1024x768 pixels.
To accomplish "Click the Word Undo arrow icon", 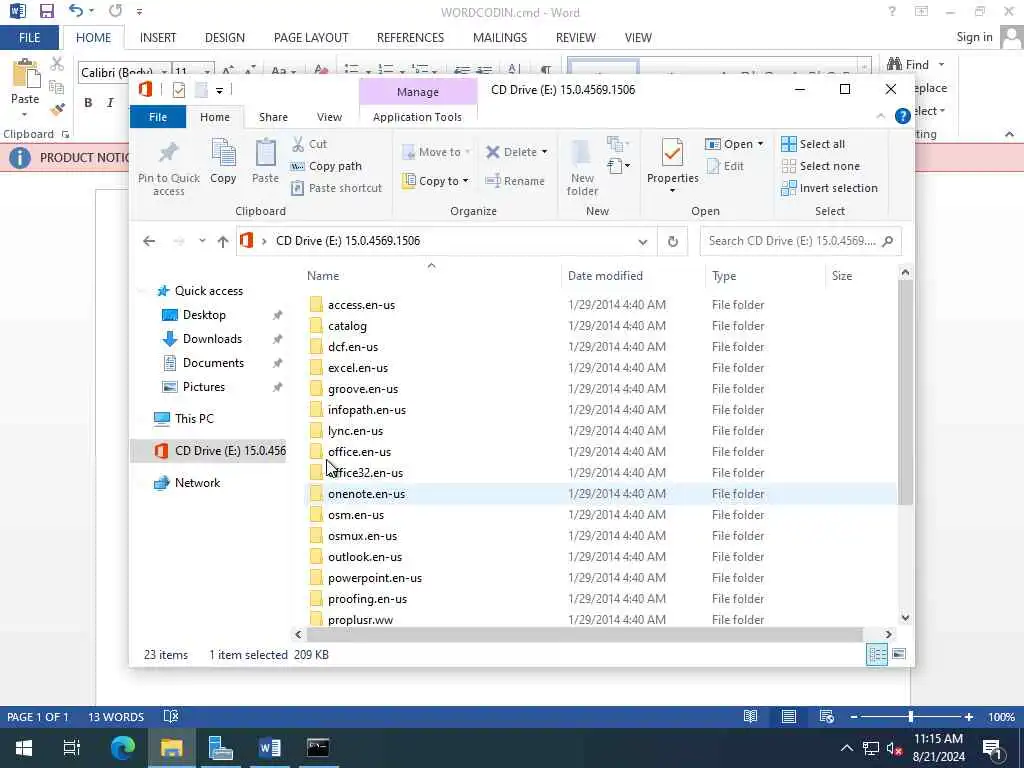I will (x=76, y=11).
